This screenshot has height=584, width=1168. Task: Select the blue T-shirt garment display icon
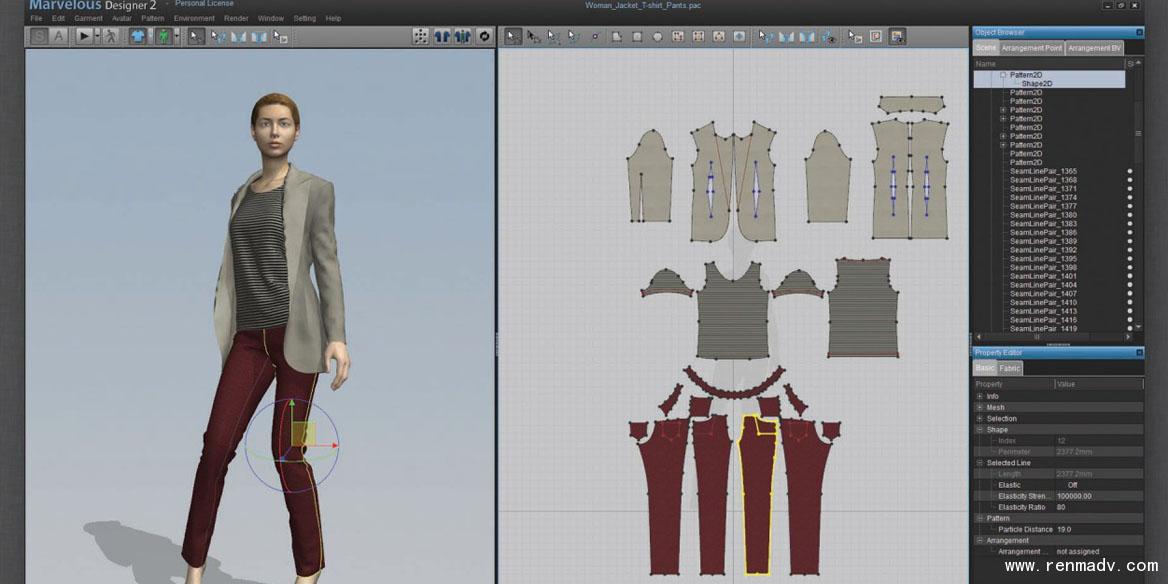[137, 36]
